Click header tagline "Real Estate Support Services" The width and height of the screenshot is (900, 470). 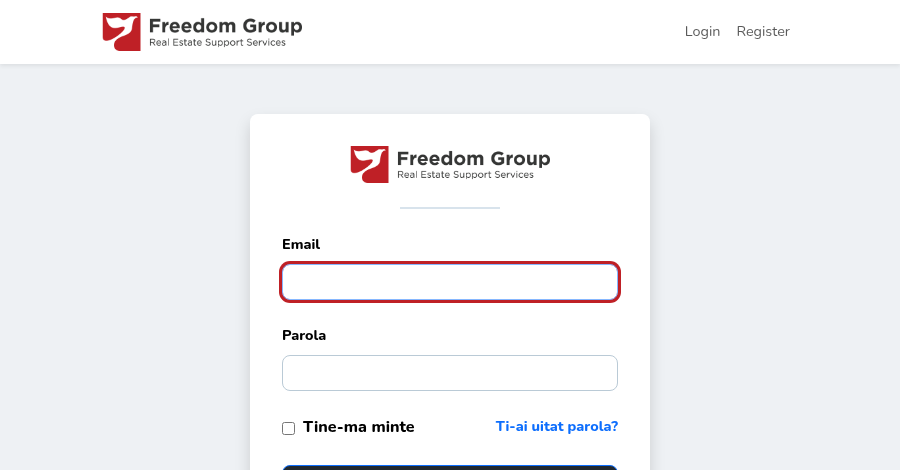click(218, 42)
